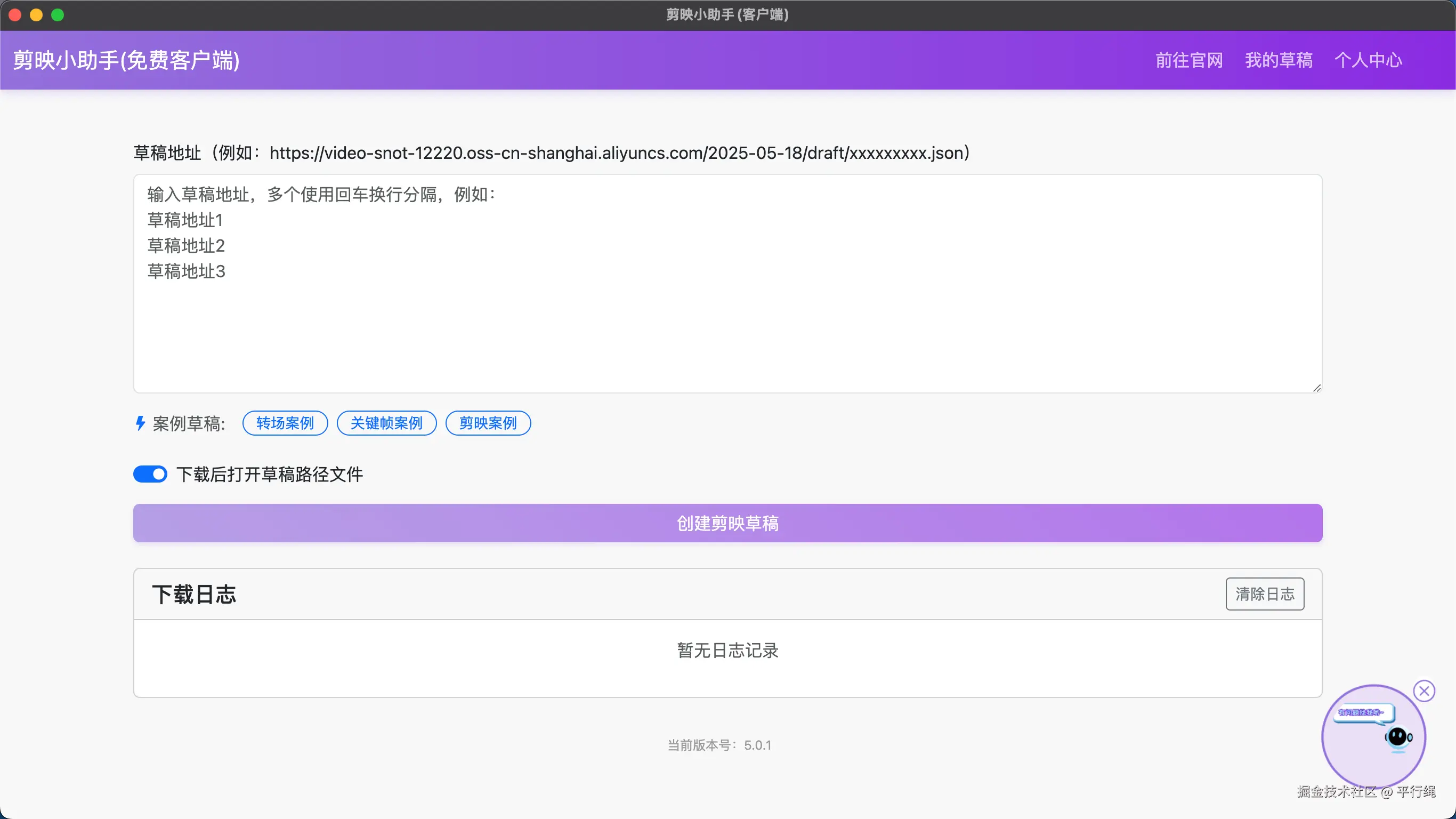Open 个人中心 in header
The width and height of the screenshot is (1456, 819).
click(1368, 60)
